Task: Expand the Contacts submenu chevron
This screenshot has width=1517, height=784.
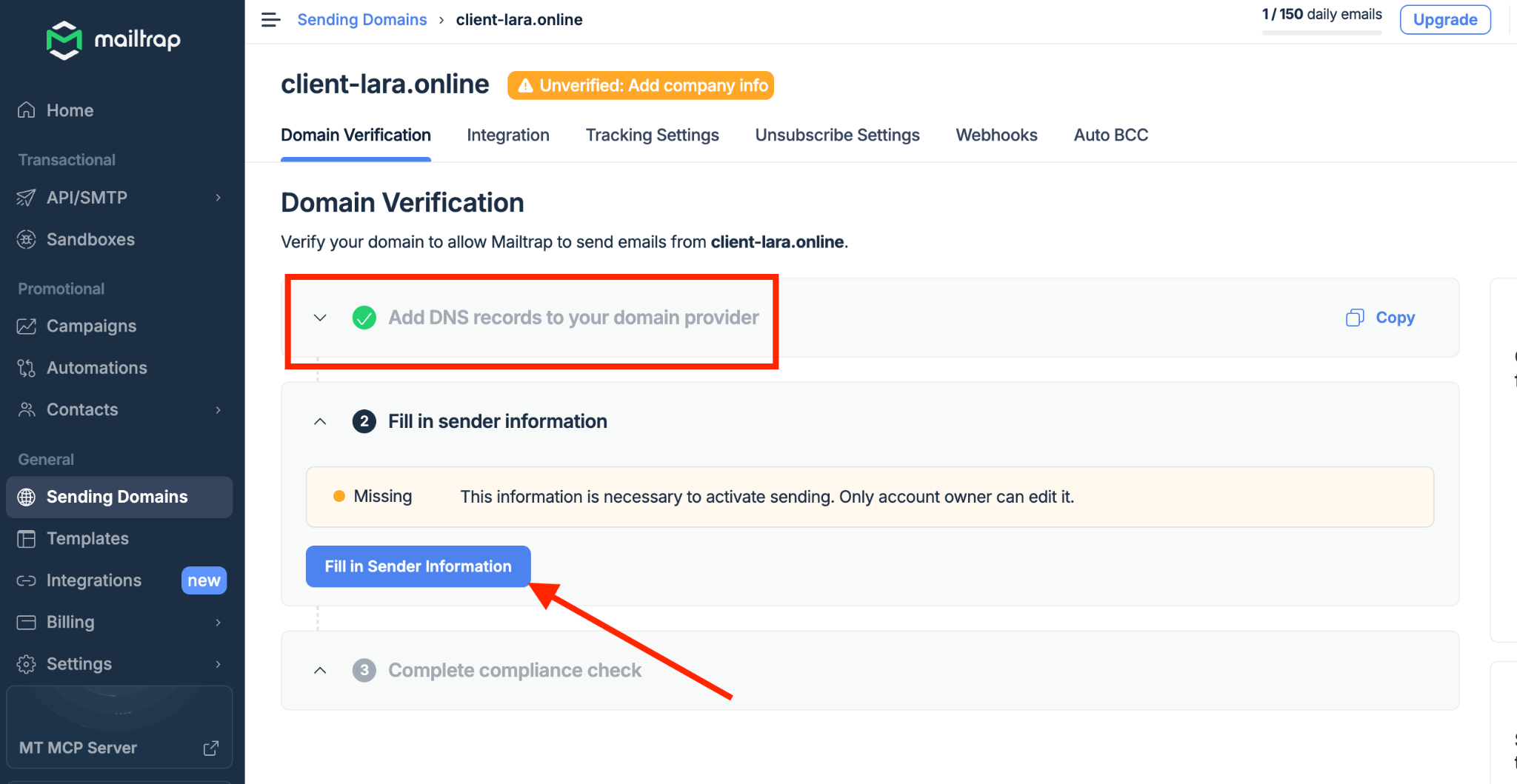Action: click(218, 410)
